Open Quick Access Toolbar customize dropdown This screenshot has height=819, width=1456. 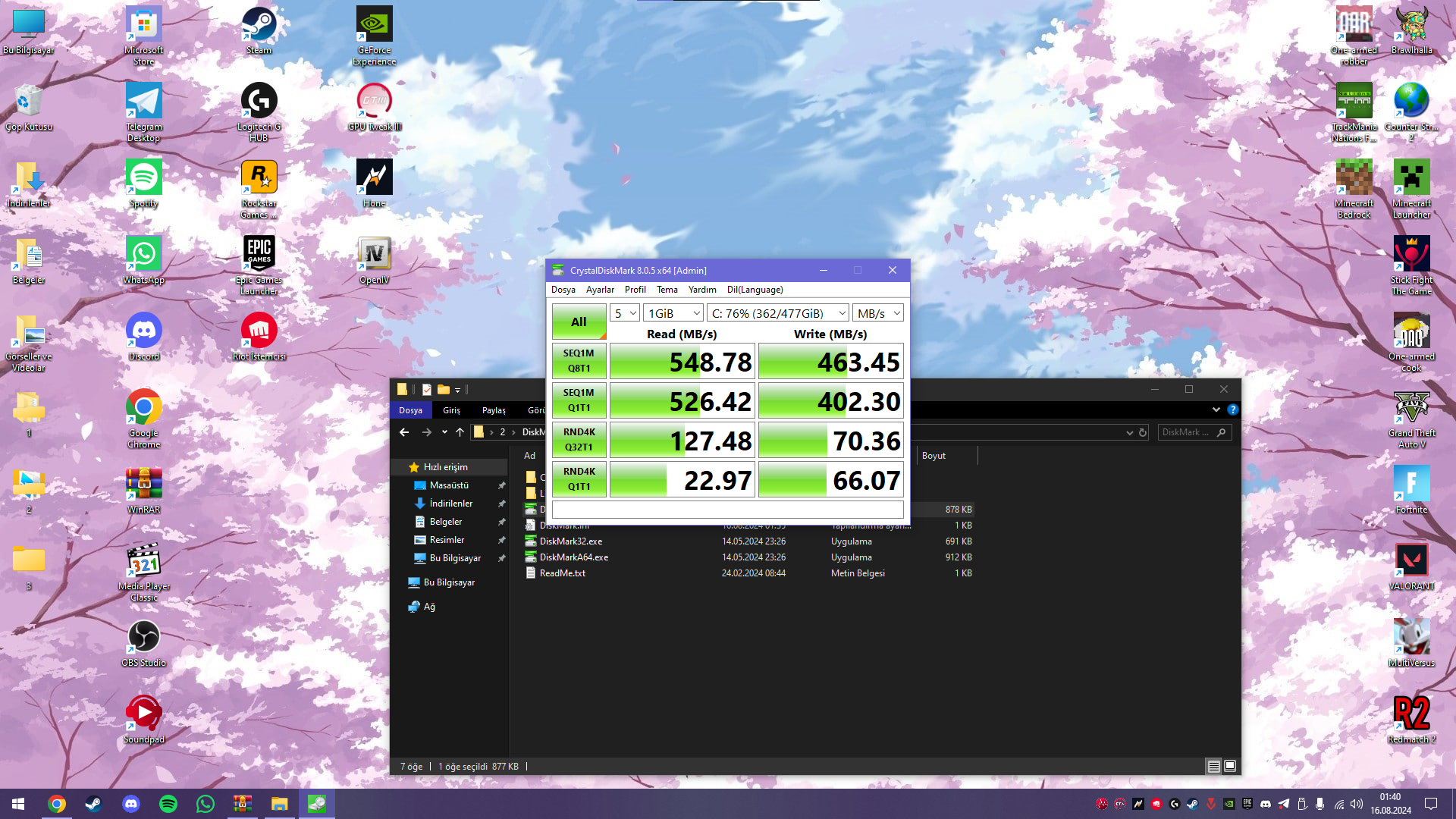(457, 390)
